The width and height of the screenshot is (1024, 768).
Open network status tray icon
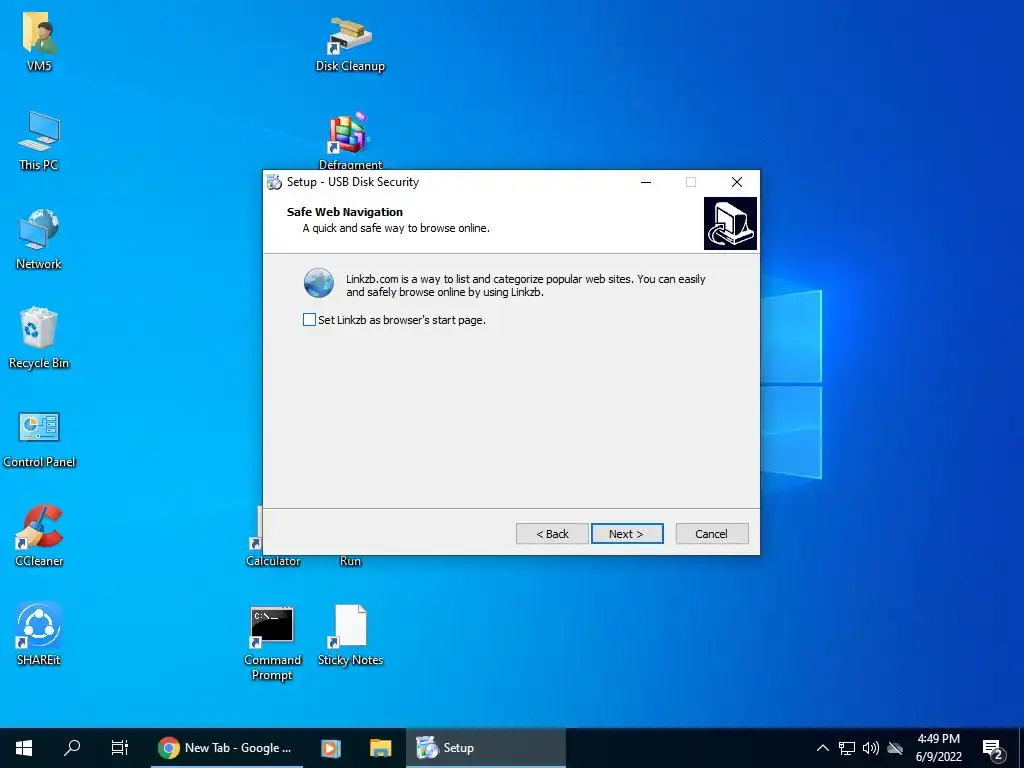click(847, 748)
